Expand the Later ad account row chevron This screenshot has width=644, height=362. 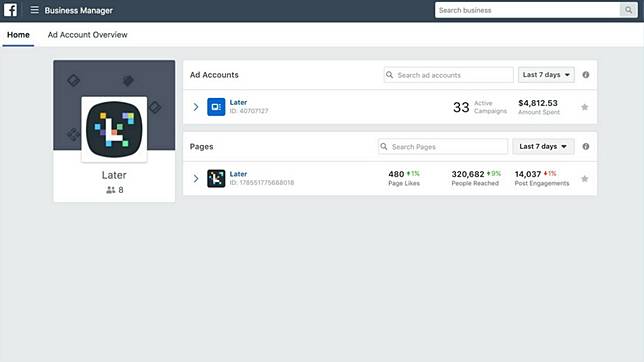[x=196, y=107]
